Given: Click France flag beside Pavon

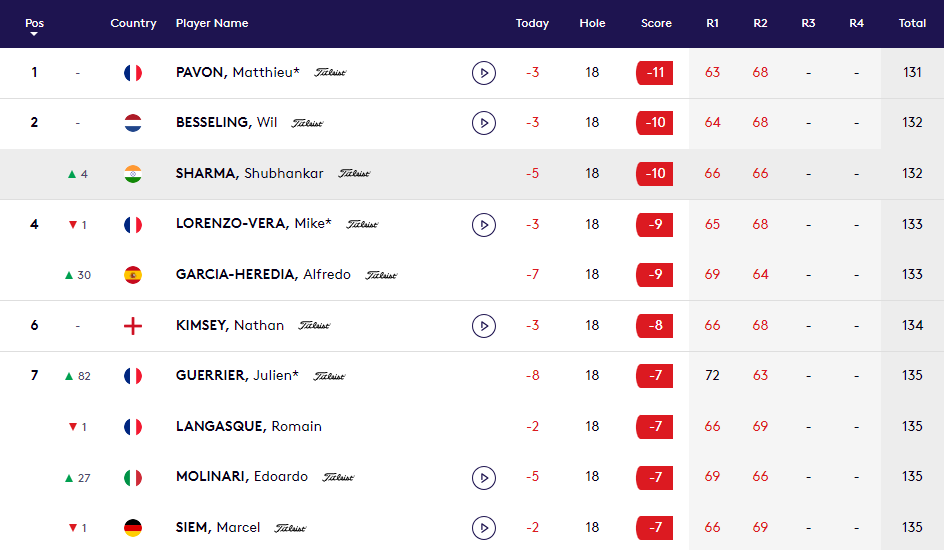Looking at the screenshot, I should [133, 73].
